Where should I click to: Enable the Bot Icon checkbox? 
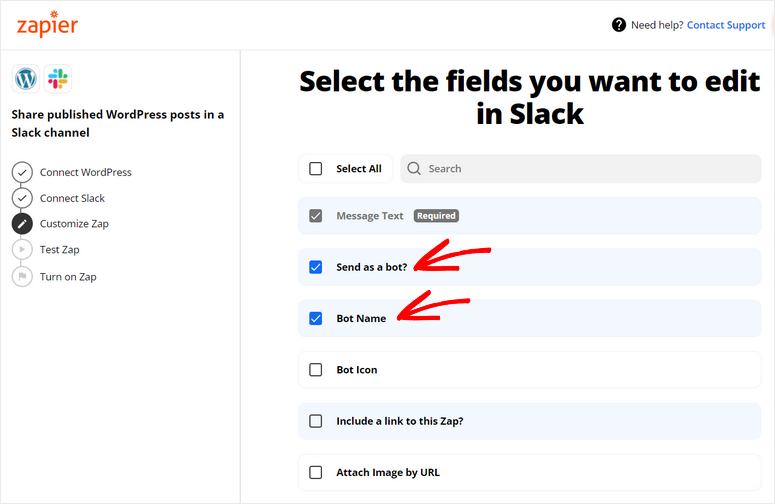tap(316, 370)
